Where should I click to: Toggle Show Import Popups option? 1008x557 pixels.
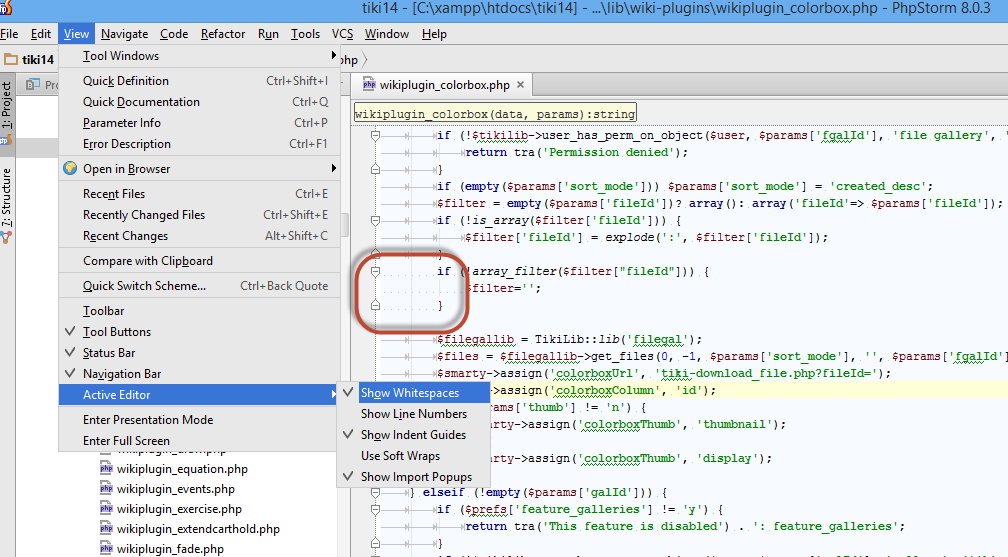tap(413, 477)
